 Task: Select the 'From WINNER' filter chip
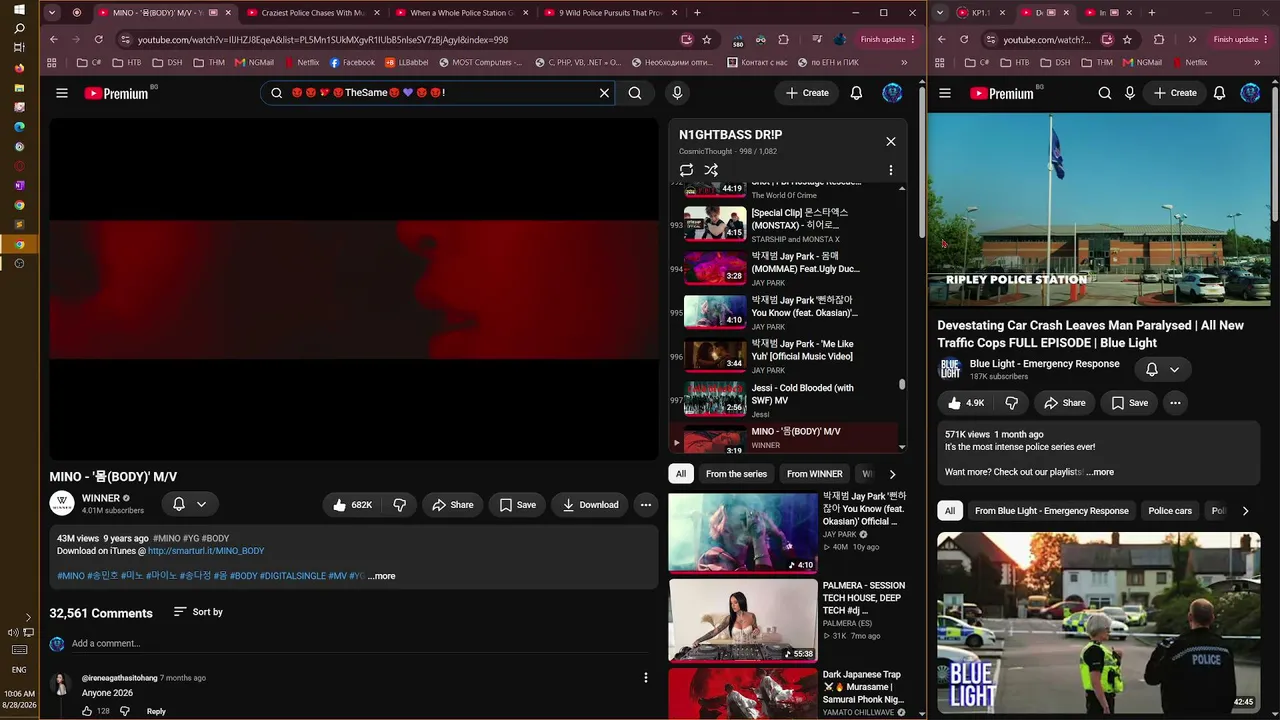point(814,474)
